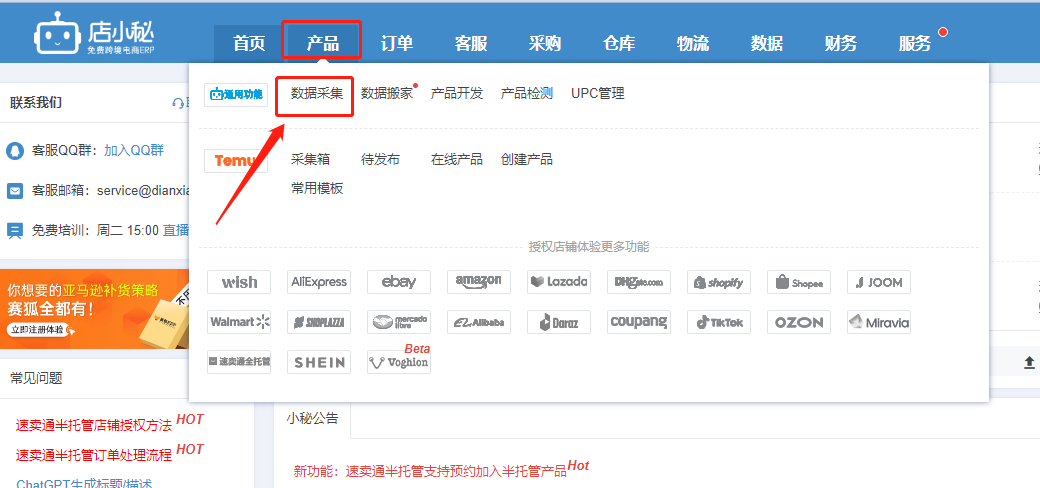Open the wish platform icon
The image size is (1040, 488).
click(239, 282)
